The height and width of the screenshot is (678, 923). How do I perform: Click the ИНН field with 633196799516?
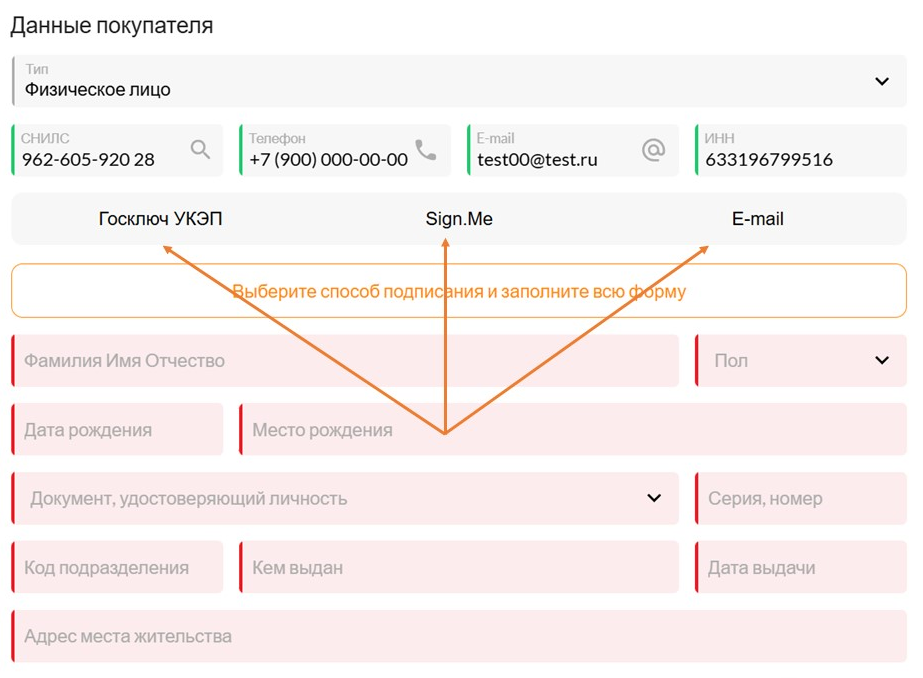click(801, 150)
